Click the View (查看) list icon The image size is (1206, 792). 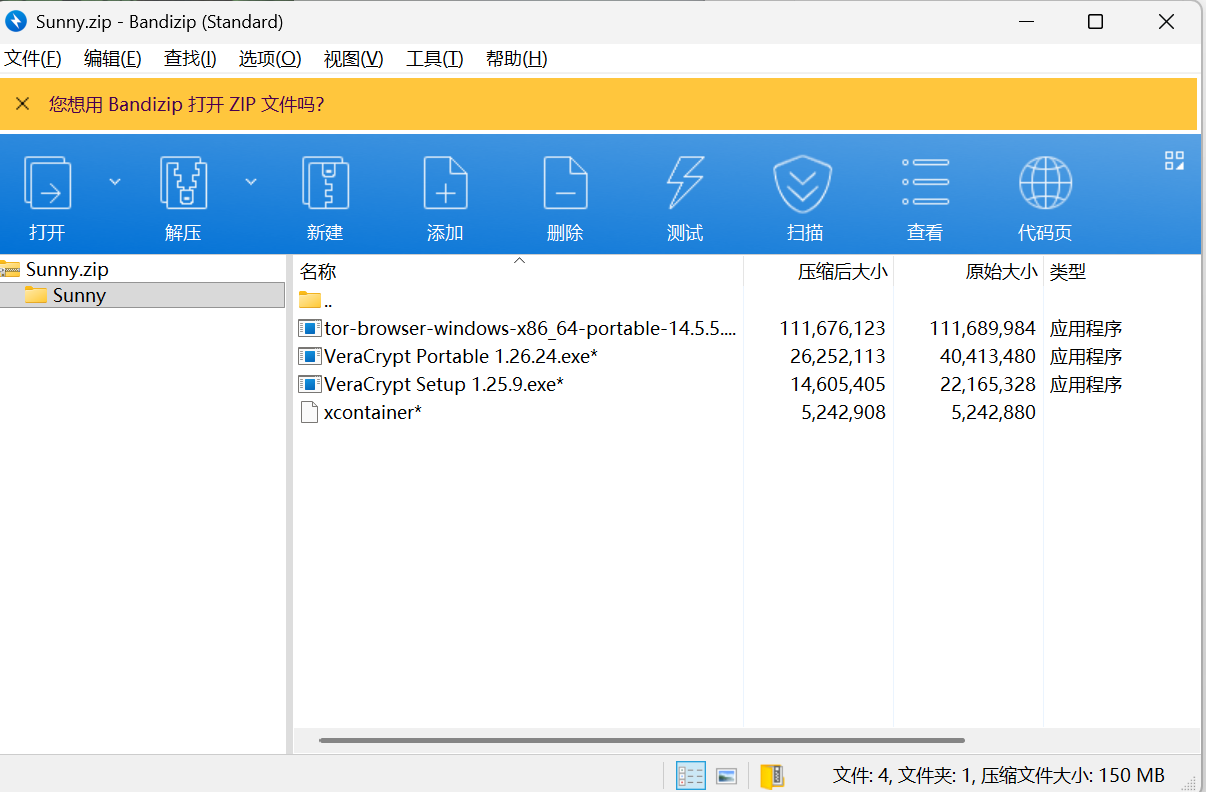click(x=925, y=183)
